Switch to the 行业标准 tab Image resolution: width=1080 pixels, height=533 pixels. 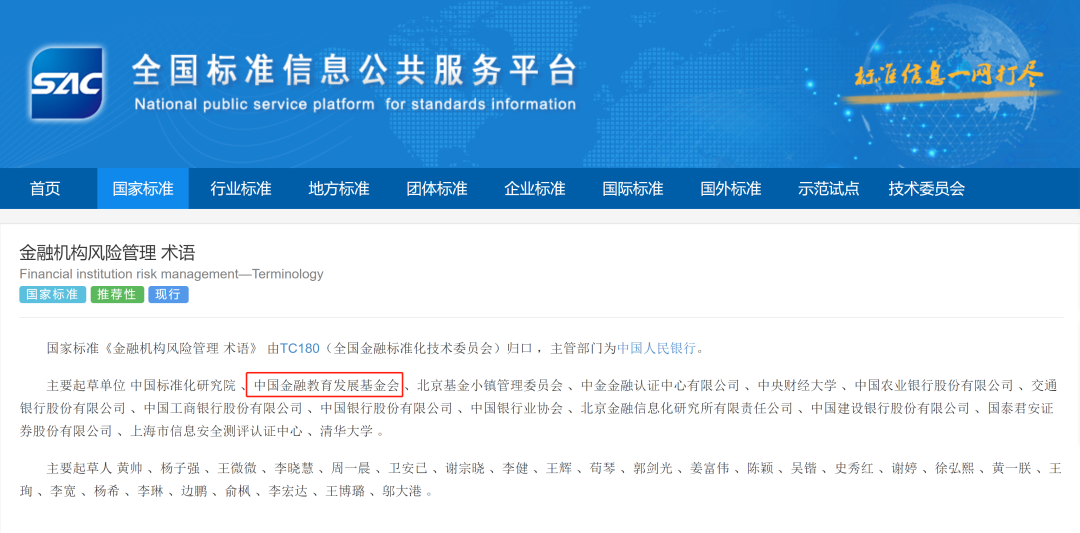[241, 189]
